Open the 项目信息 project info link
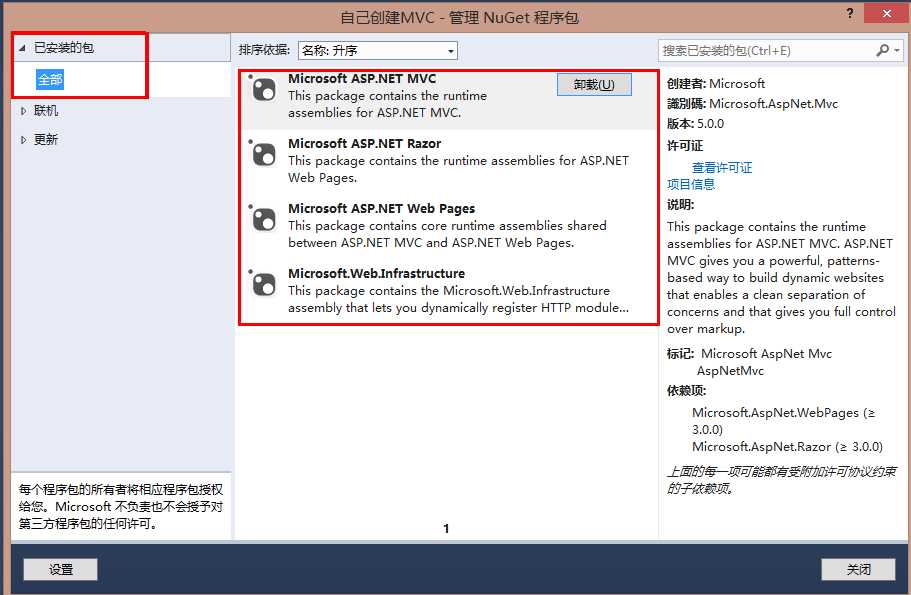This screenshot has width=911, height=595. pos(691,184)
